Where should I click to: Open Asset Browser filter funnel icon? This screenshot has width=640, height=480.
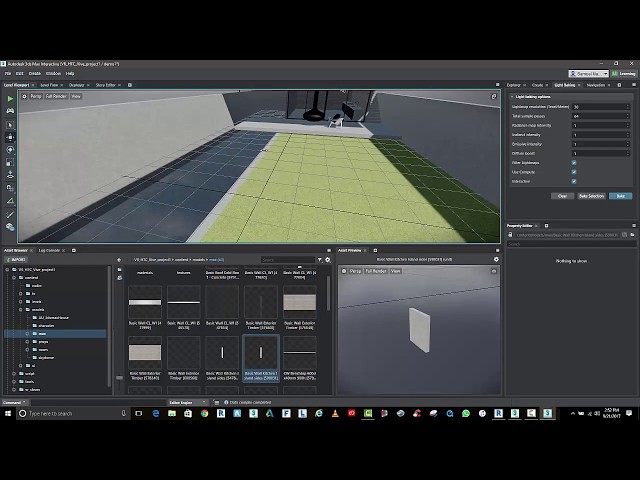320,260
